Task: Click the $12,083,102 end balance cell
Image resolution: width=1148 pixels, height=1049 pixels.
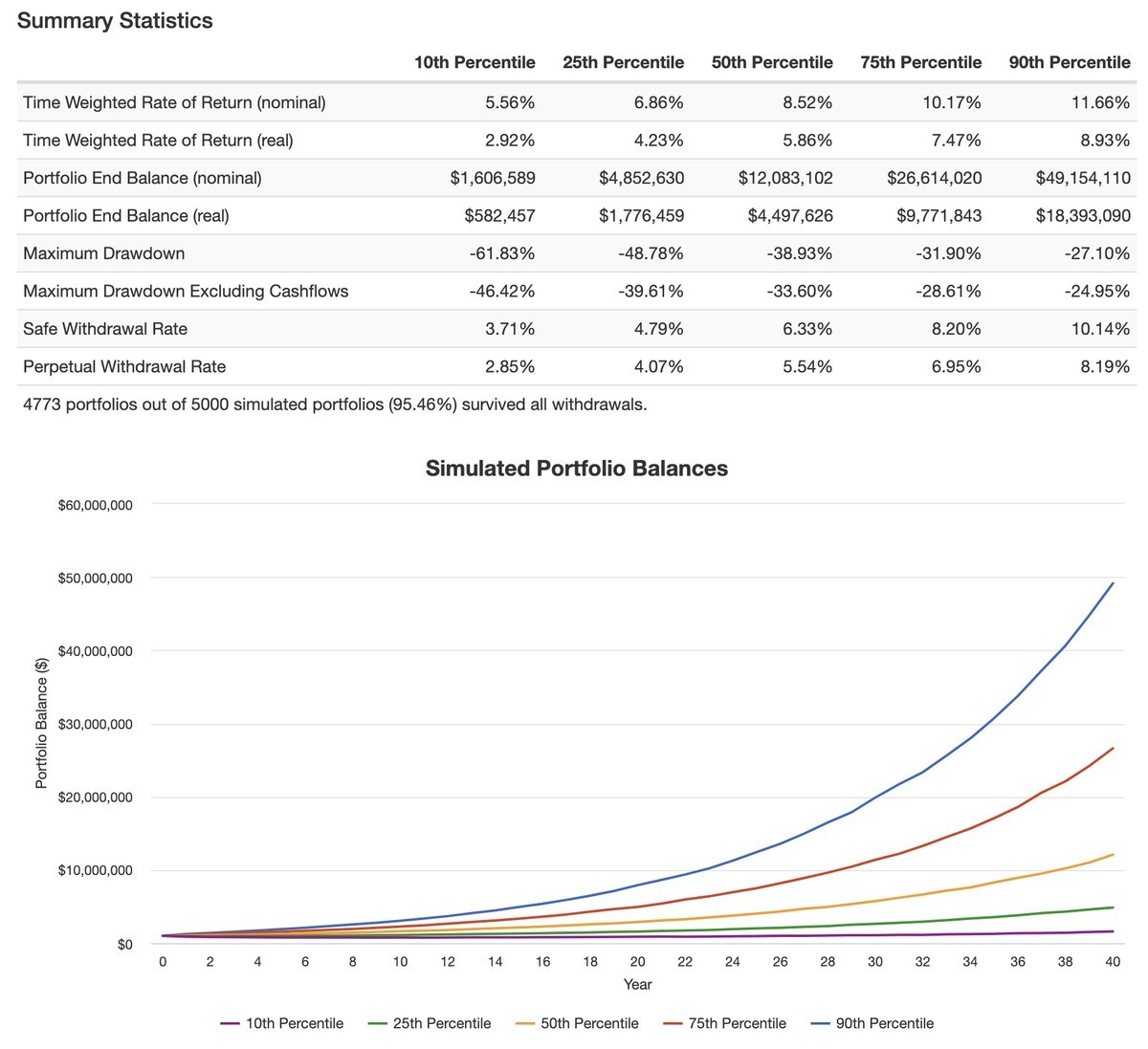Action: click(785, 178)
